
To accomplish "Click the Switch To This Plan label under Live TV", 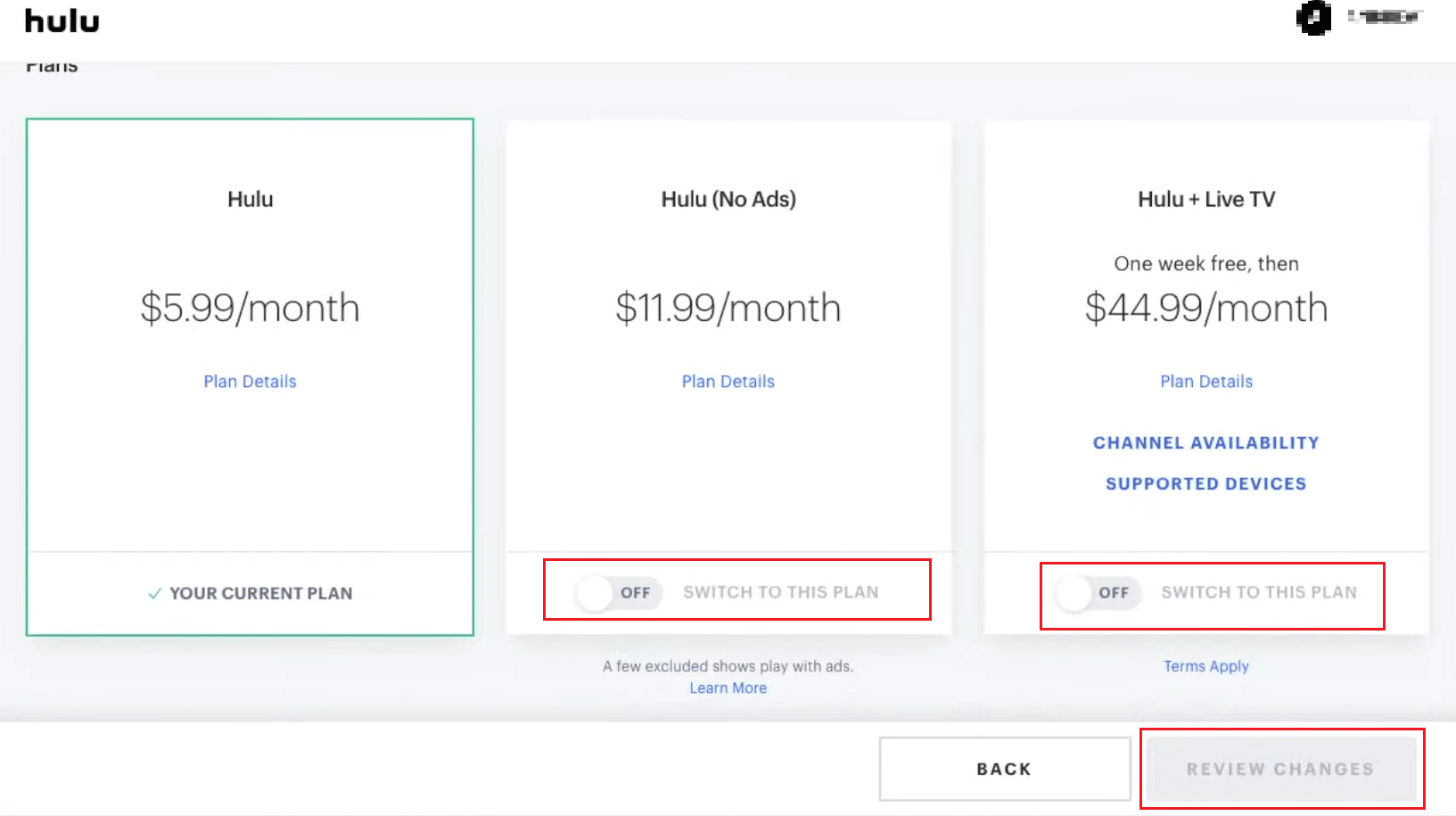I will click(1259, 592).
